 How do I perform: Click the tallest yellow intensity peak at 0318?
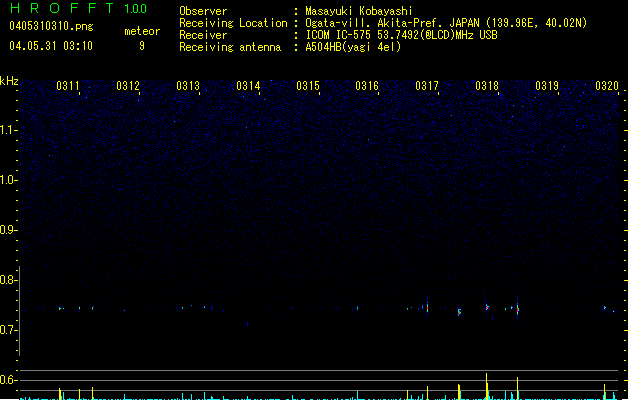(487, 386)
